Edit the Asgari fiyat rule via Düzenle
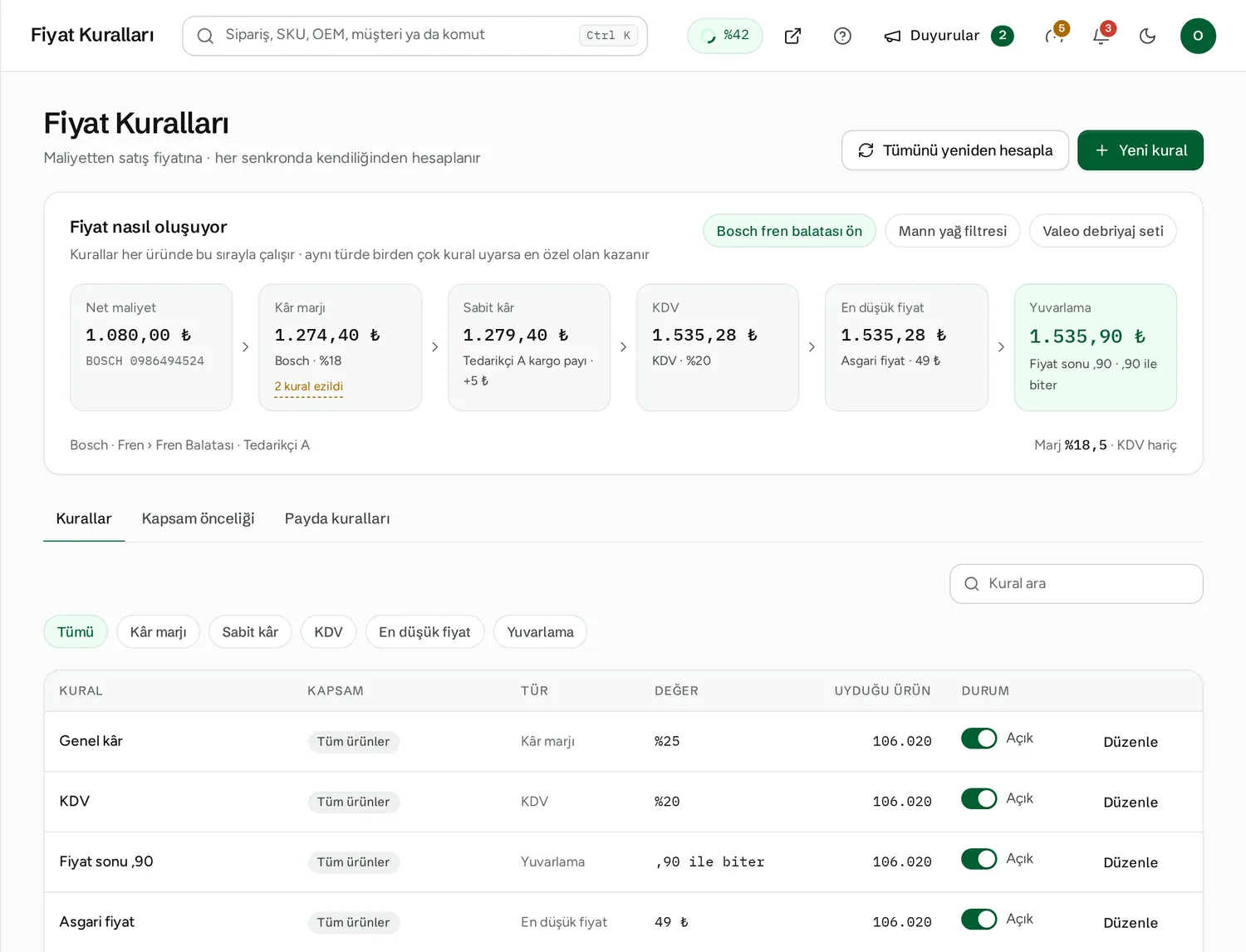The image size is (1246, 952). [x=1131, y=923]
